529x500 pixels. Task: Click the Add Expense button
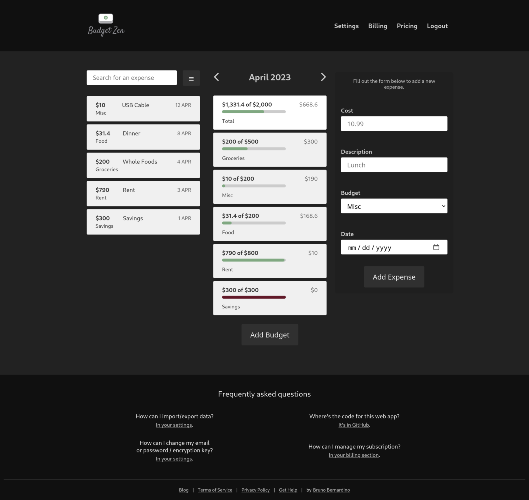[x=394, y=277]
